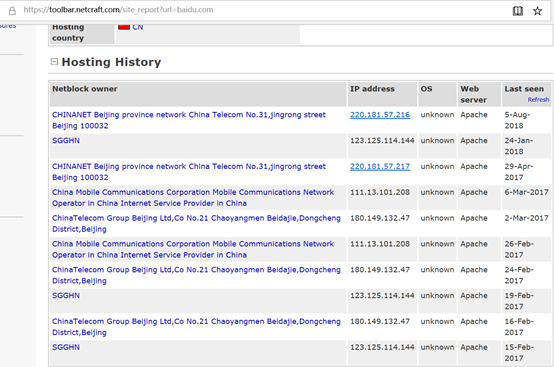Click the OS column header
Image resolution: width=554 pixels, height=367 pixels.
click(x=437, y=94)
